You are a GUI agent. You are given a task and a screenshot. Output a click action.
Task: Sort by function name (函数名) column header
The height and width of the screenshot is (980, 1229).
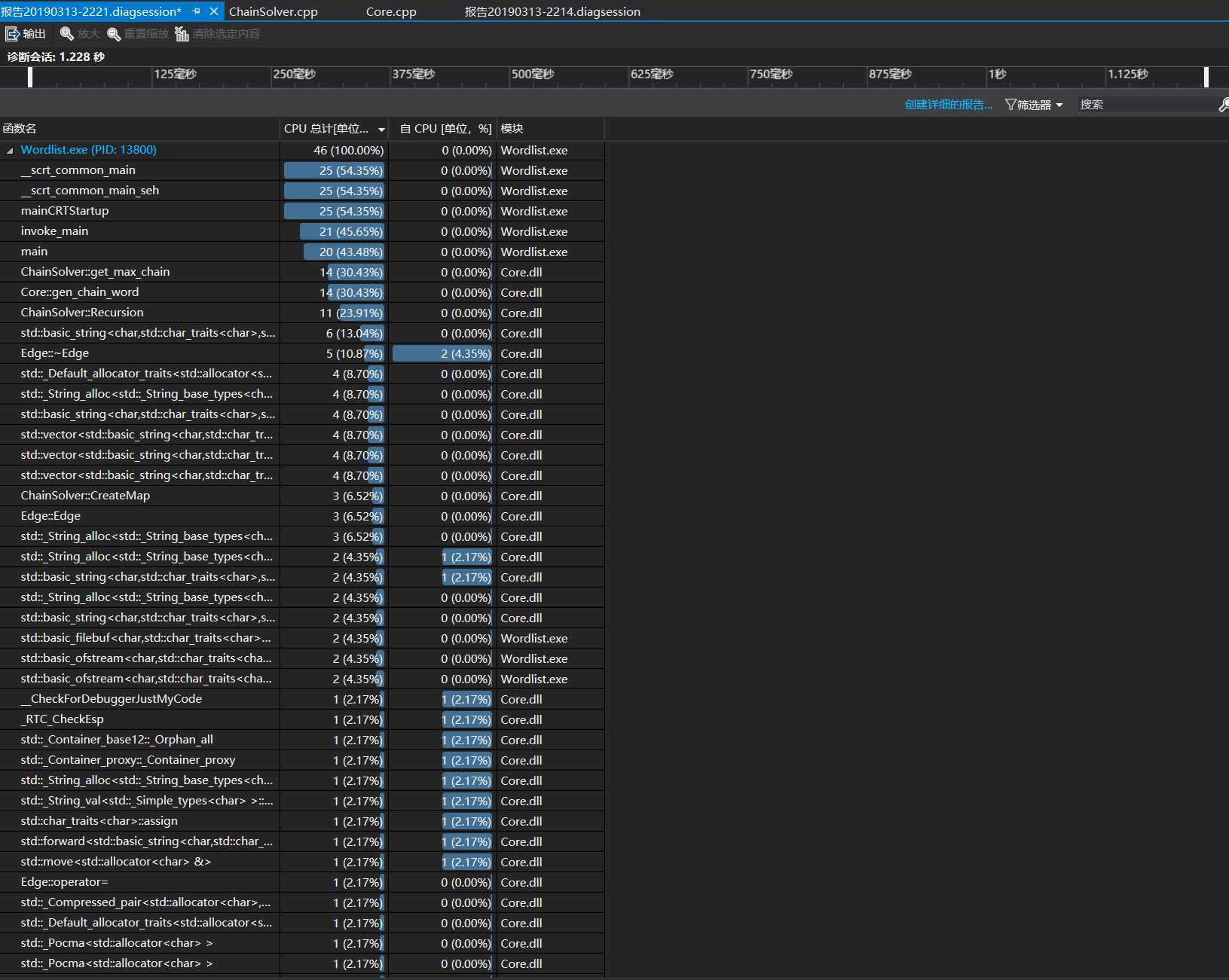(x=139, y=129)
